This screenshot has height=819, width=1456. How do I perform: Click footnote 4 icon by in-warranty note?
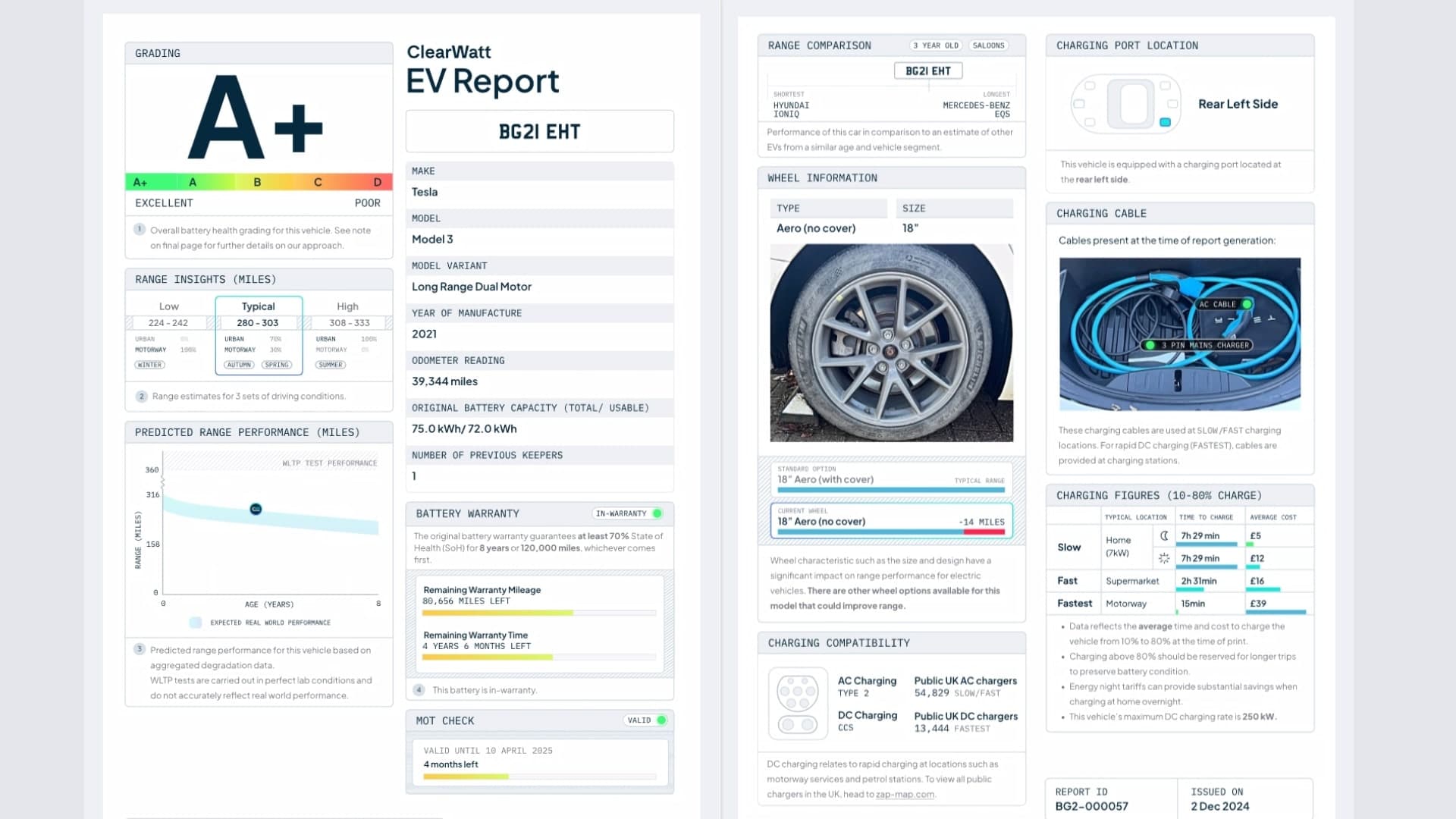(x=419, y=690)
